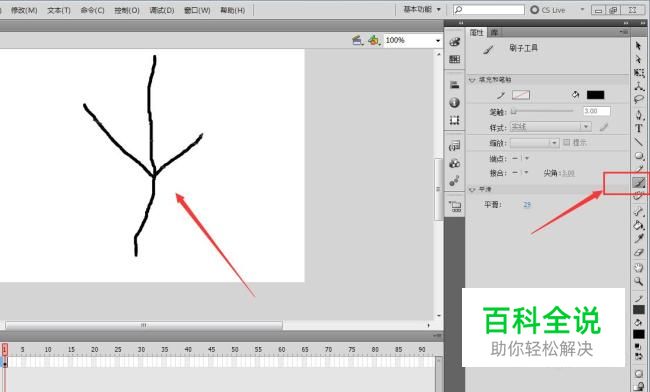Select the Free Transform tool
The width and height of the screenshot is (650, 392).
tap(639, 73)
